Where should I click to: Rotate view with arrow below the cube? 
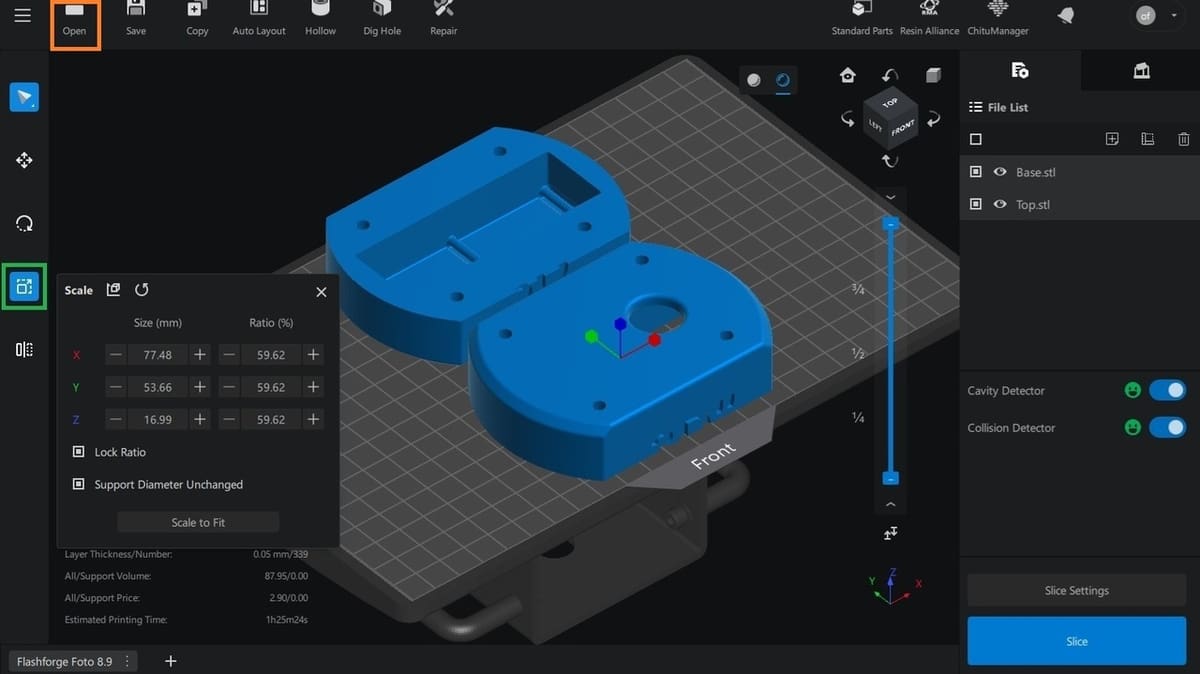[890, 160]
